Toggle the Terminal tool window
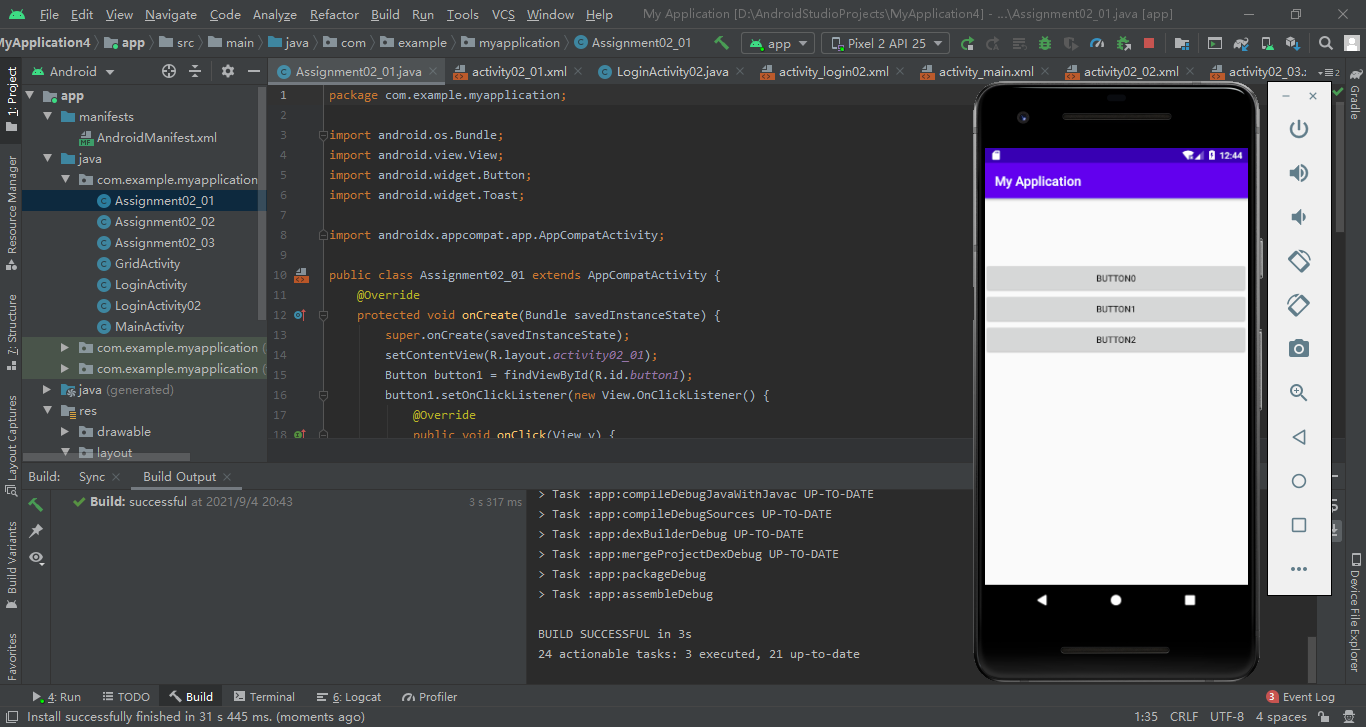Image resolution: width=1366 pixels, height=727 pixels. coord(264,697)
